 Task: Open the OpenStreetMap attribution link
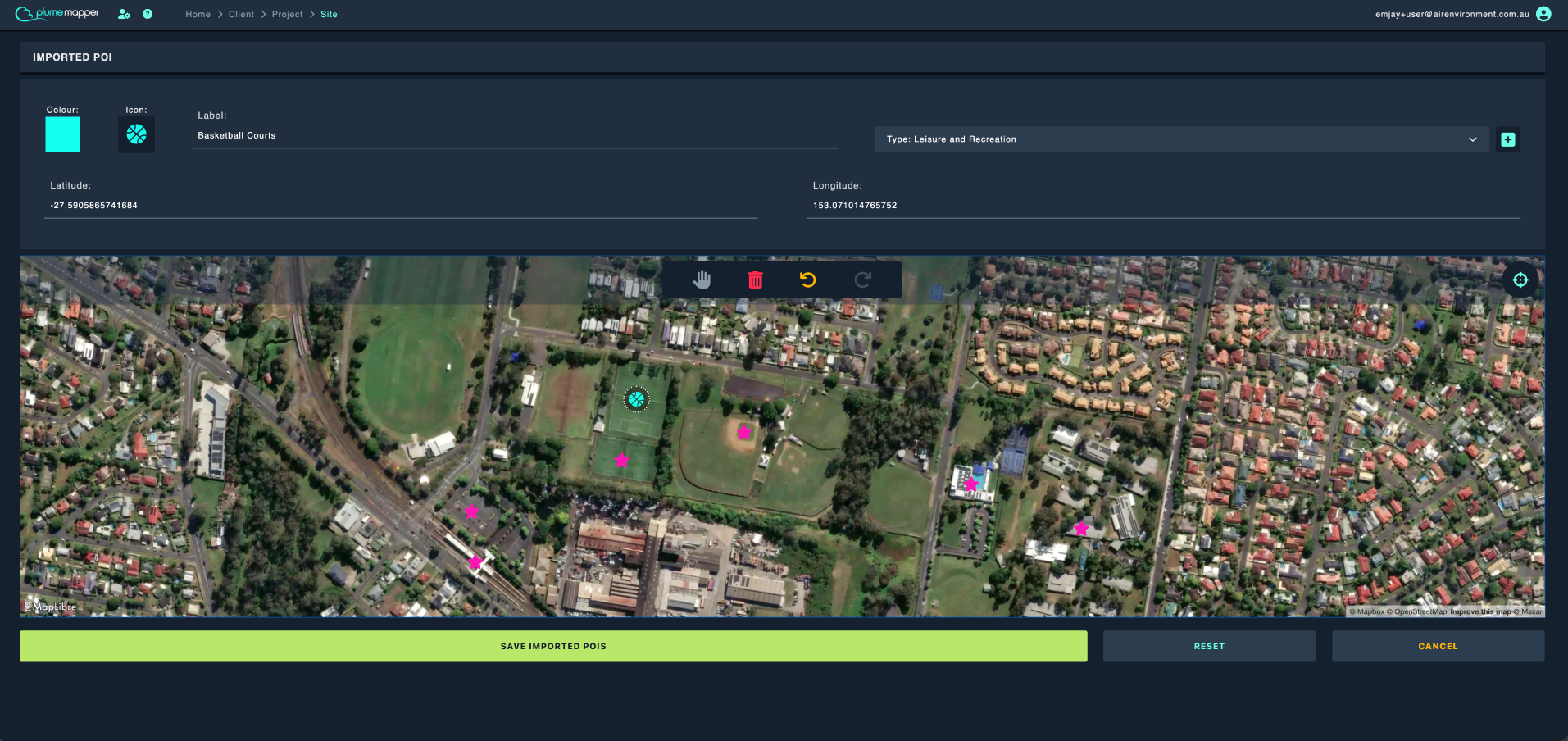1416,611
